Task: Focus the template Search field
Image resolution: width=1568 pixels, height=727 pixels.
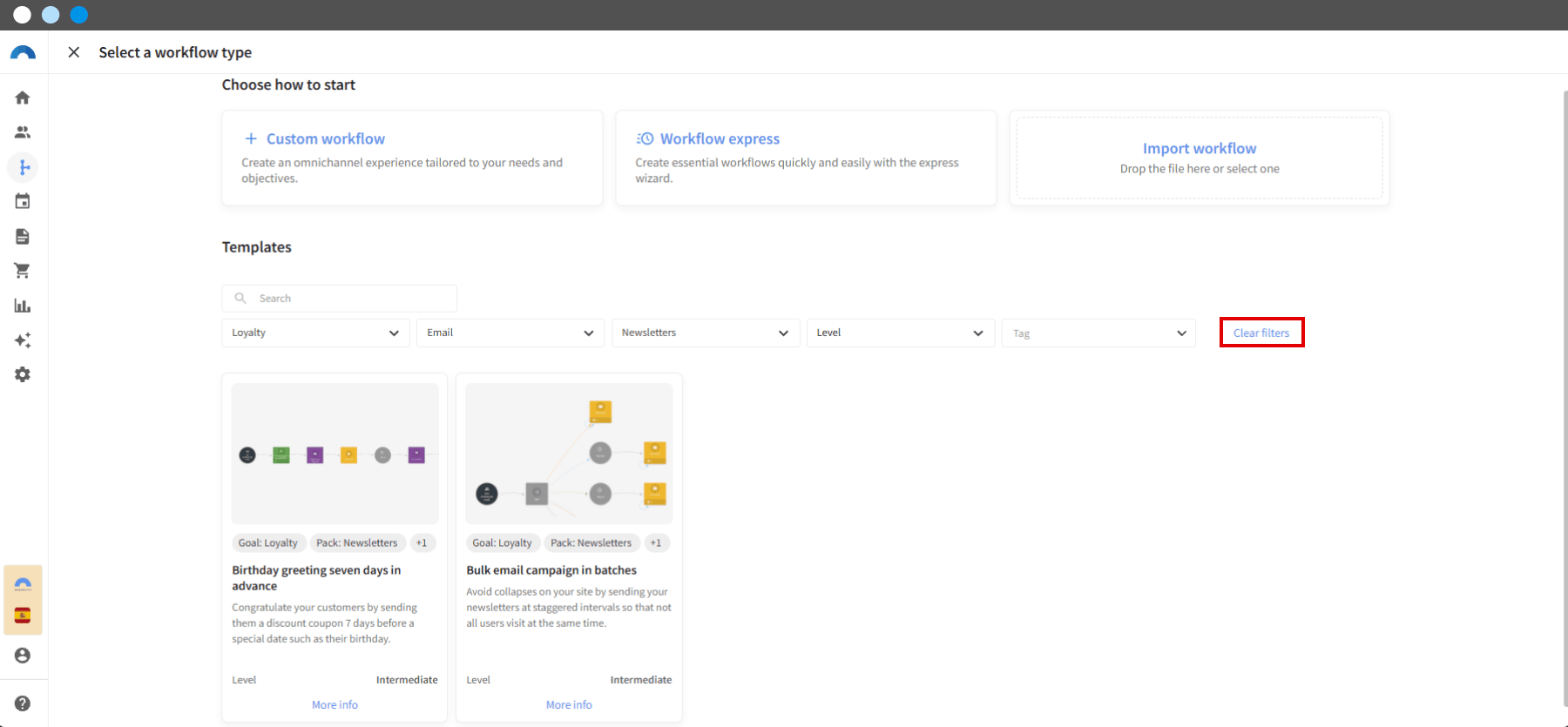Action: (340, 298)
